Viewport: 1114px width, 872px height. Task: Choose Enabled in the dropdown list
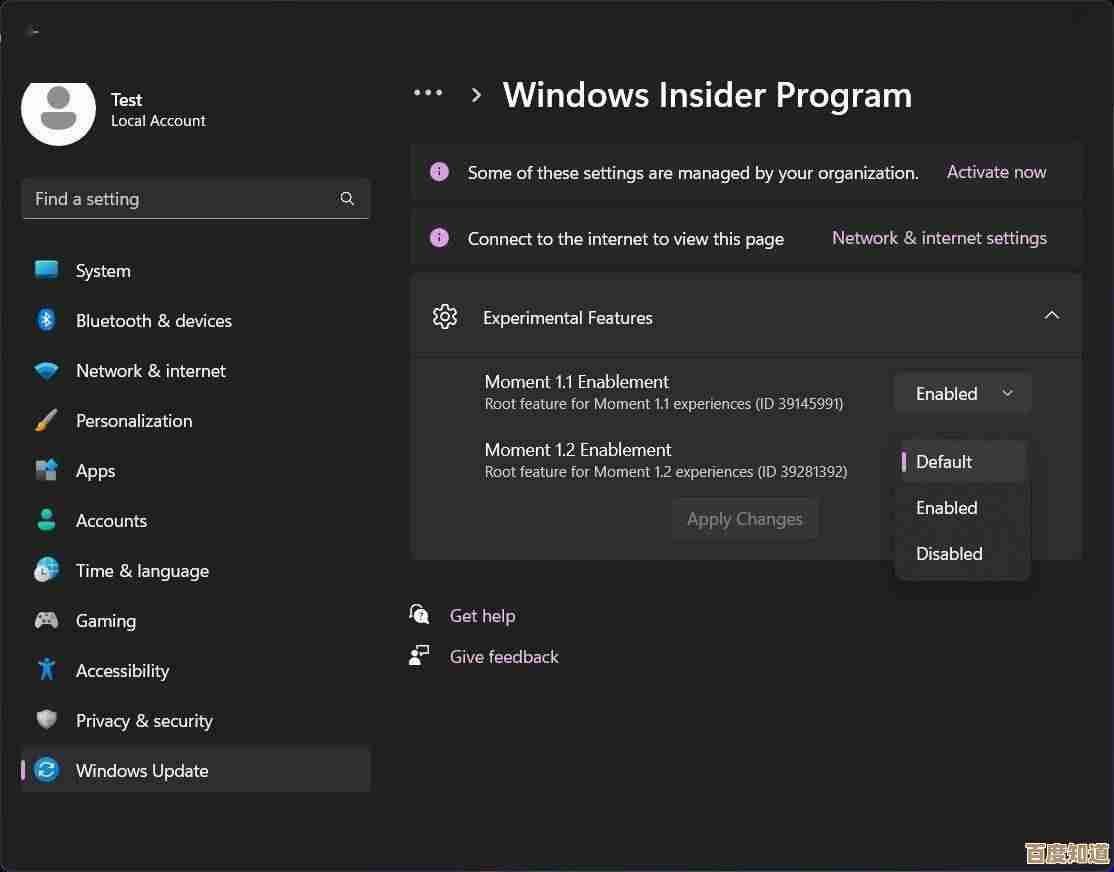(946, 508)
